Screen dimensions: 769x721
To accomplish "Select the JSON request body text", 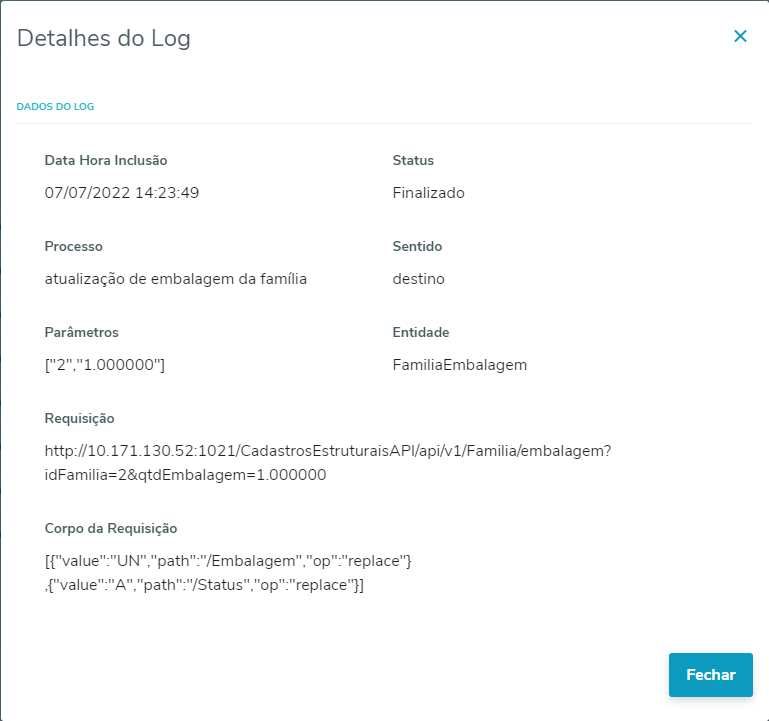I will pos(228,562).
